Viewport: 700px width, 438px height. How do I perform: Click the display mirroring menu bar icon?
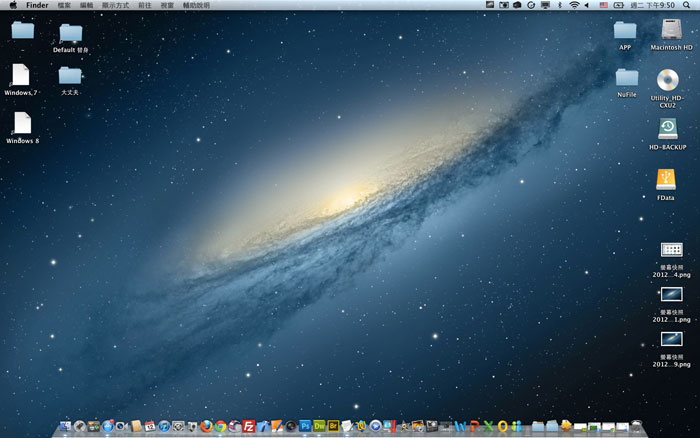point(545,5)
